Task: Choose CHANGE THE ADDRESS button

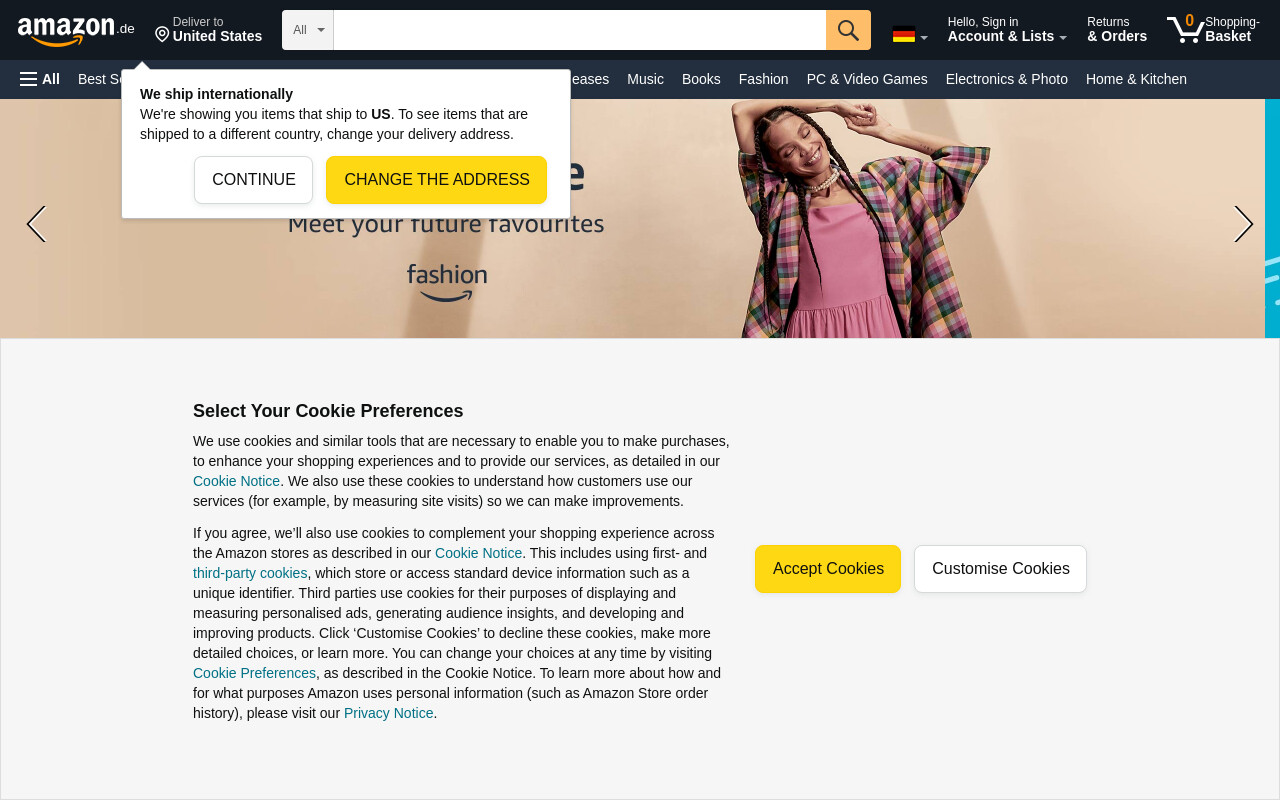Action: click(x=437, y=180)
